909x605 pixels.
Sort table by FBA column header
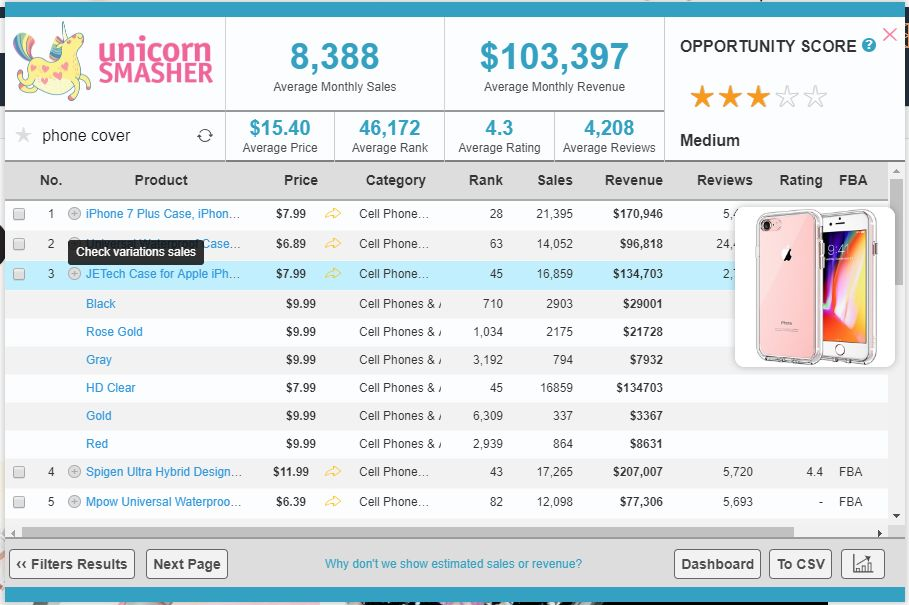tap(853, 180)
